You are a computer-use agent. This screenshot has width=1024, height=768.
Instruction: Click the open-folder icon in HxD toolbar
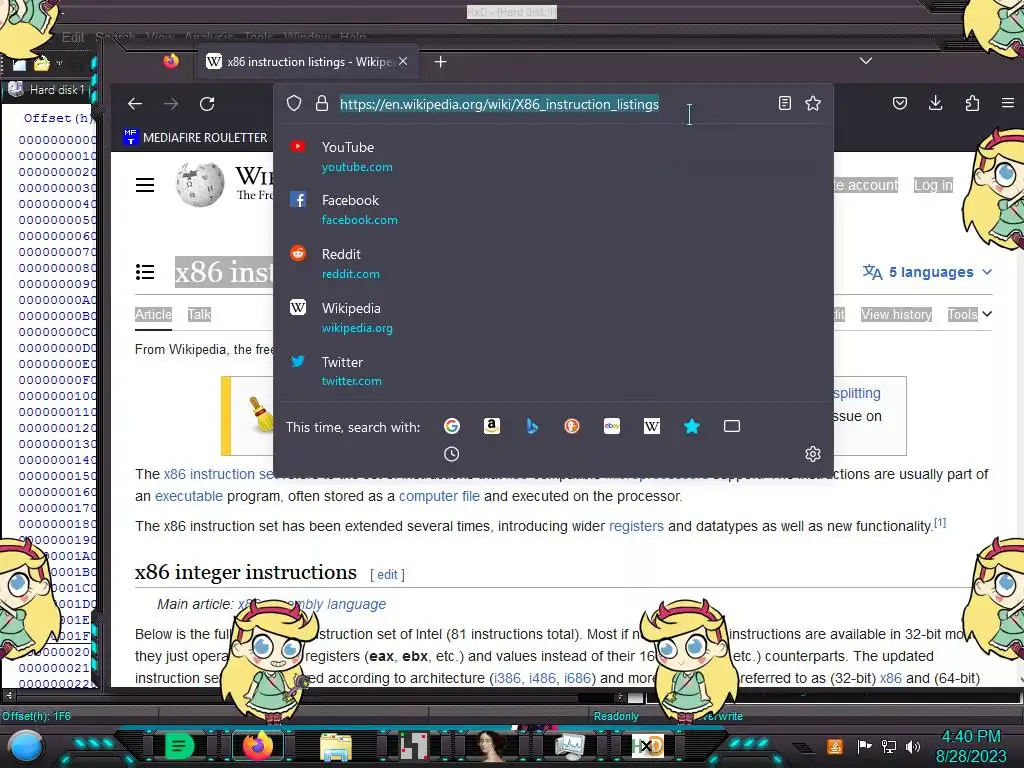point(42,63)
